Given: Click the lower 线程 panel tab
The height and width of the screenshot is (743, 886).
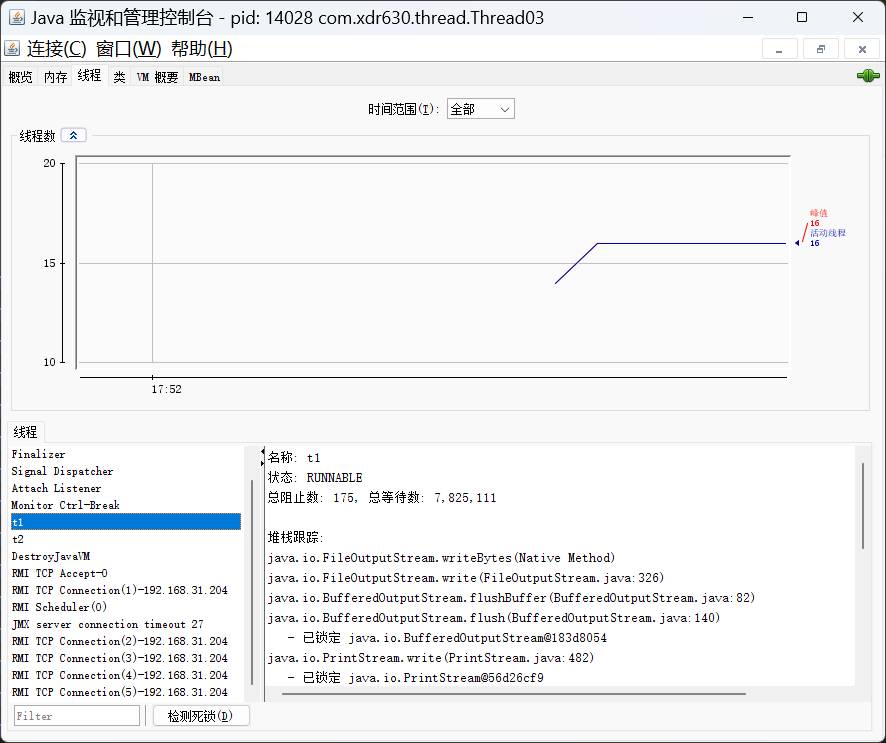Looking at the screenshot, I should coord(25,432).
